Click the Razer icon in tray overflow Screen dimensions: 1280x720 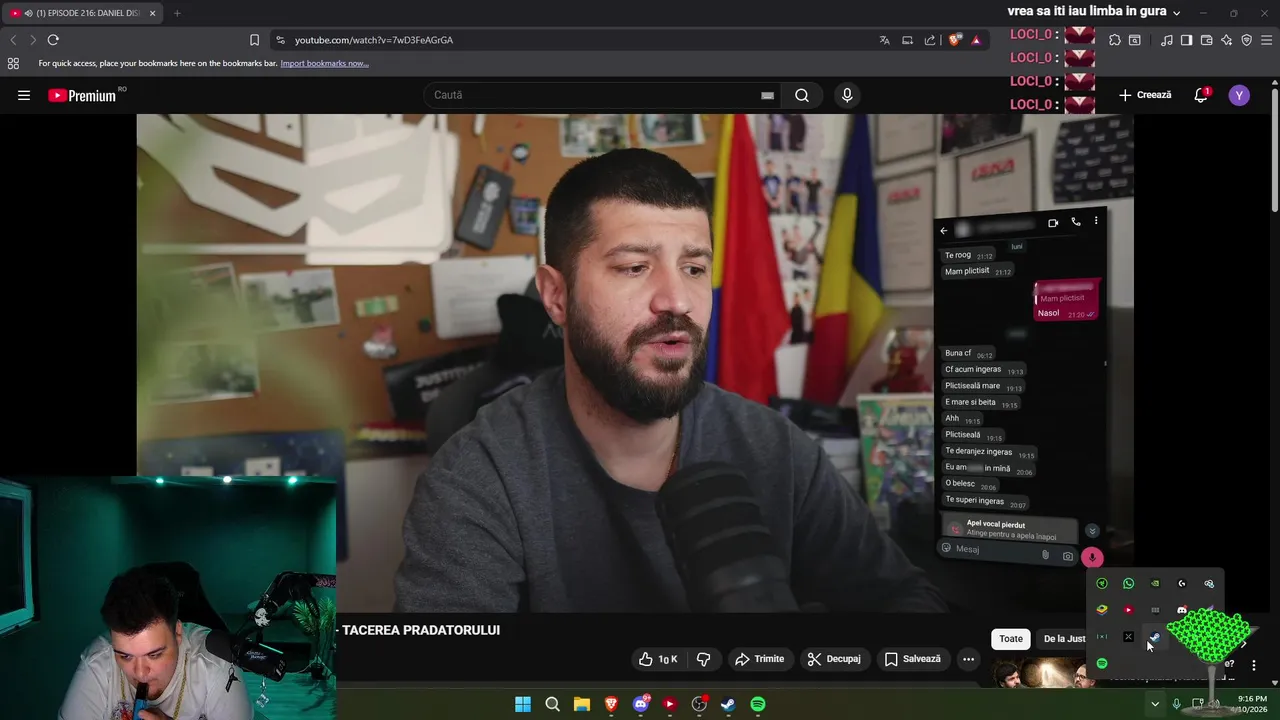tap(1102, 583)
